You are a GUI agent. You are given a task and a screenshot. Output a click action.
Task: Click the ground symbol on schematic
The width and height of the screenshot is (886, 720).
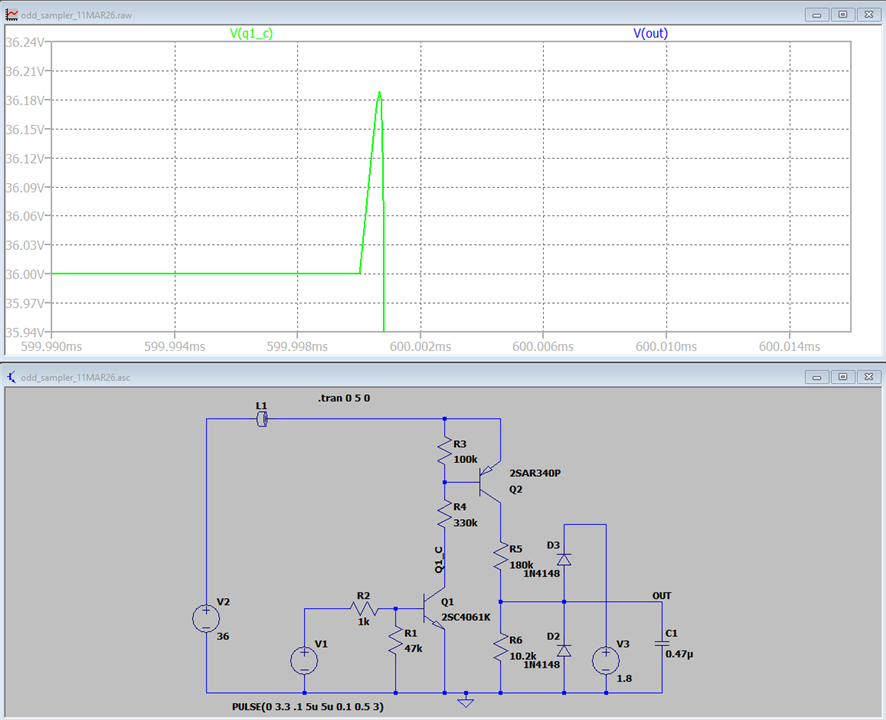click(x=465, y=697)
